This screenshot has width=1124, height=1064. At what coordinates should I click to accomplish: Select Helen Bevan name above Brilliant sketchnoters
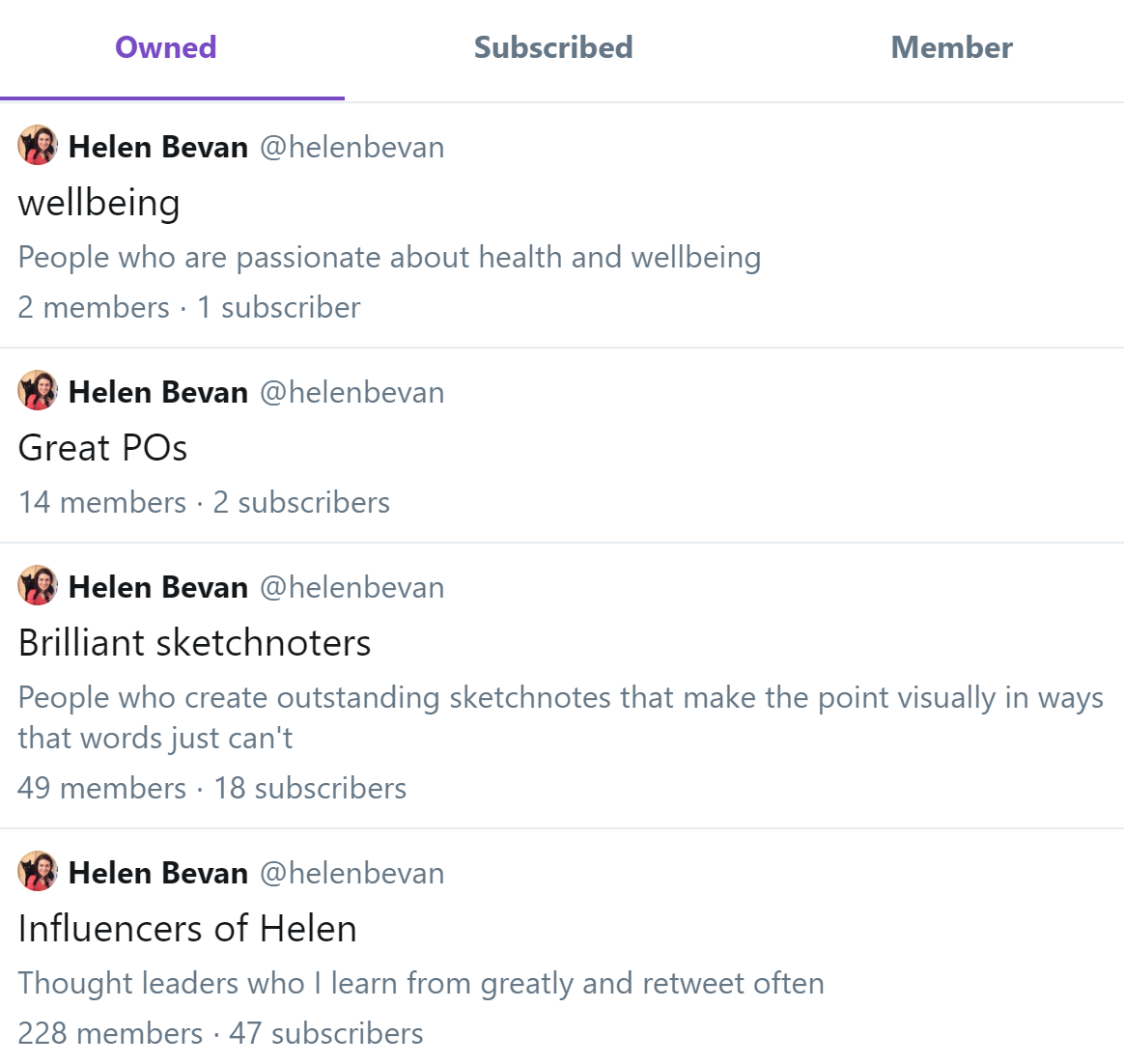158,587
